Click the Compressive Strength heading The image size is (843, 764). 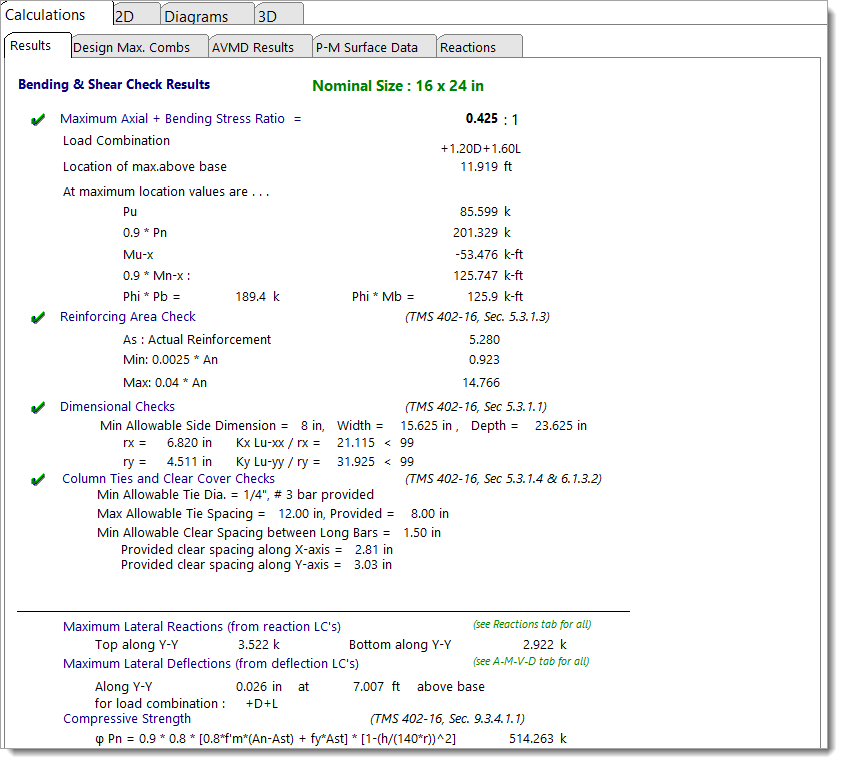pyautogui.click(x=127, y=719)
